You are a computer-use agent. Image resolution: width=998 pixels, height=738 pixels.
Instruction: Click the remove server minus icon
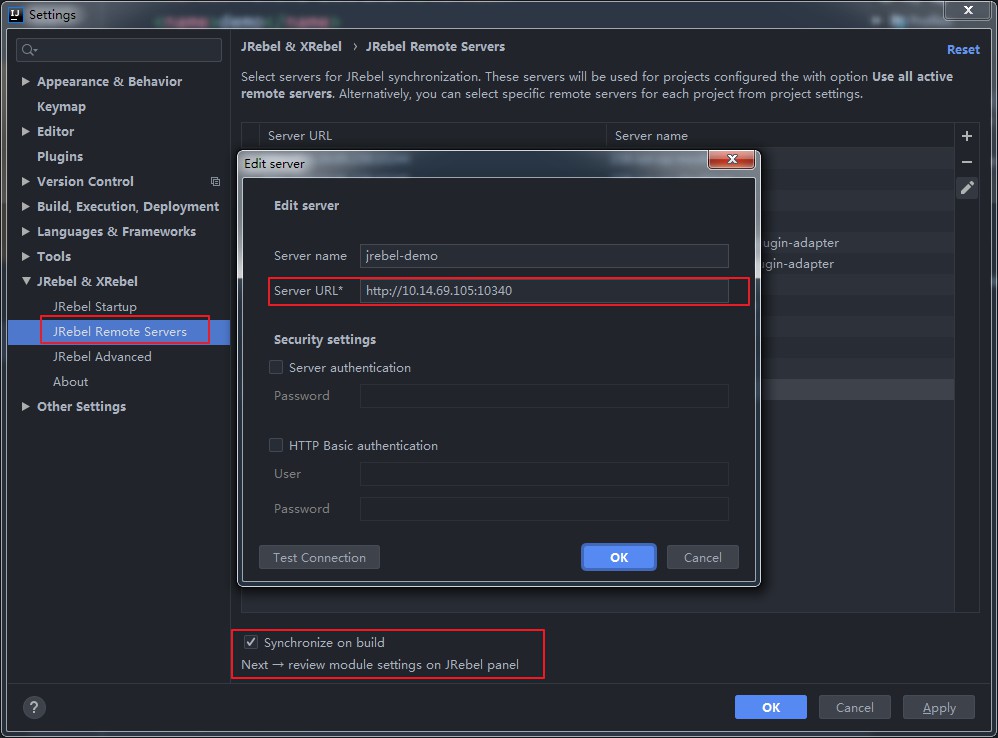[967, 162]
